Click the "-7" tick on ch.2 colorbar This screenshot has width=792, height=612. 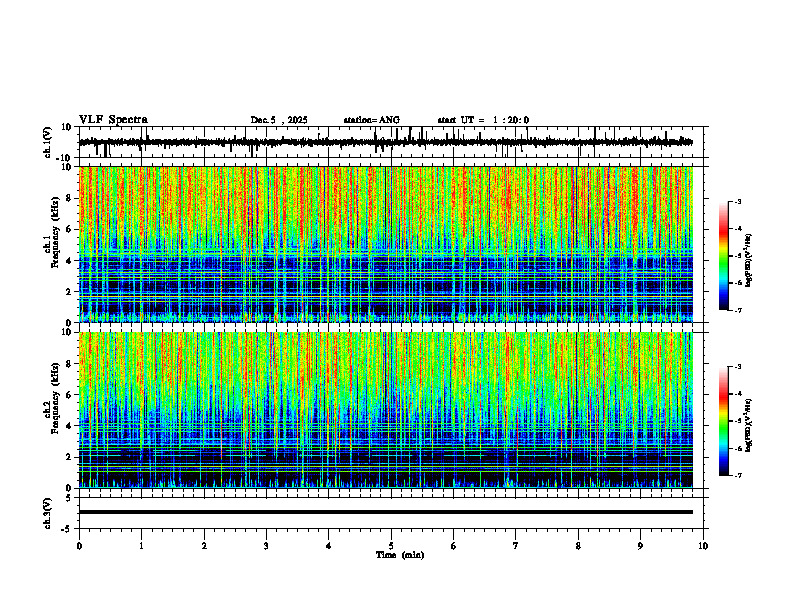point(737,476)
